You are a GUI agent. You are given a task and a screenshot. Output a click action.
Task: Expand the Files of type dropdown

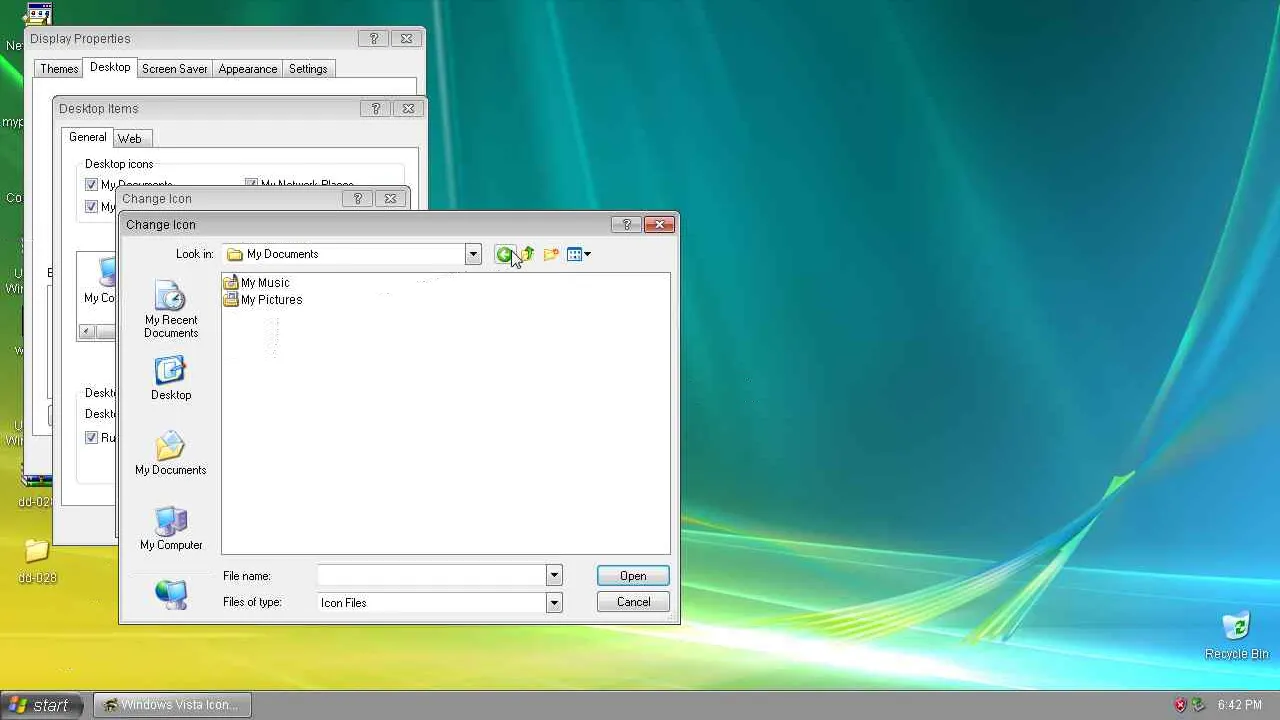pos(554,602)
